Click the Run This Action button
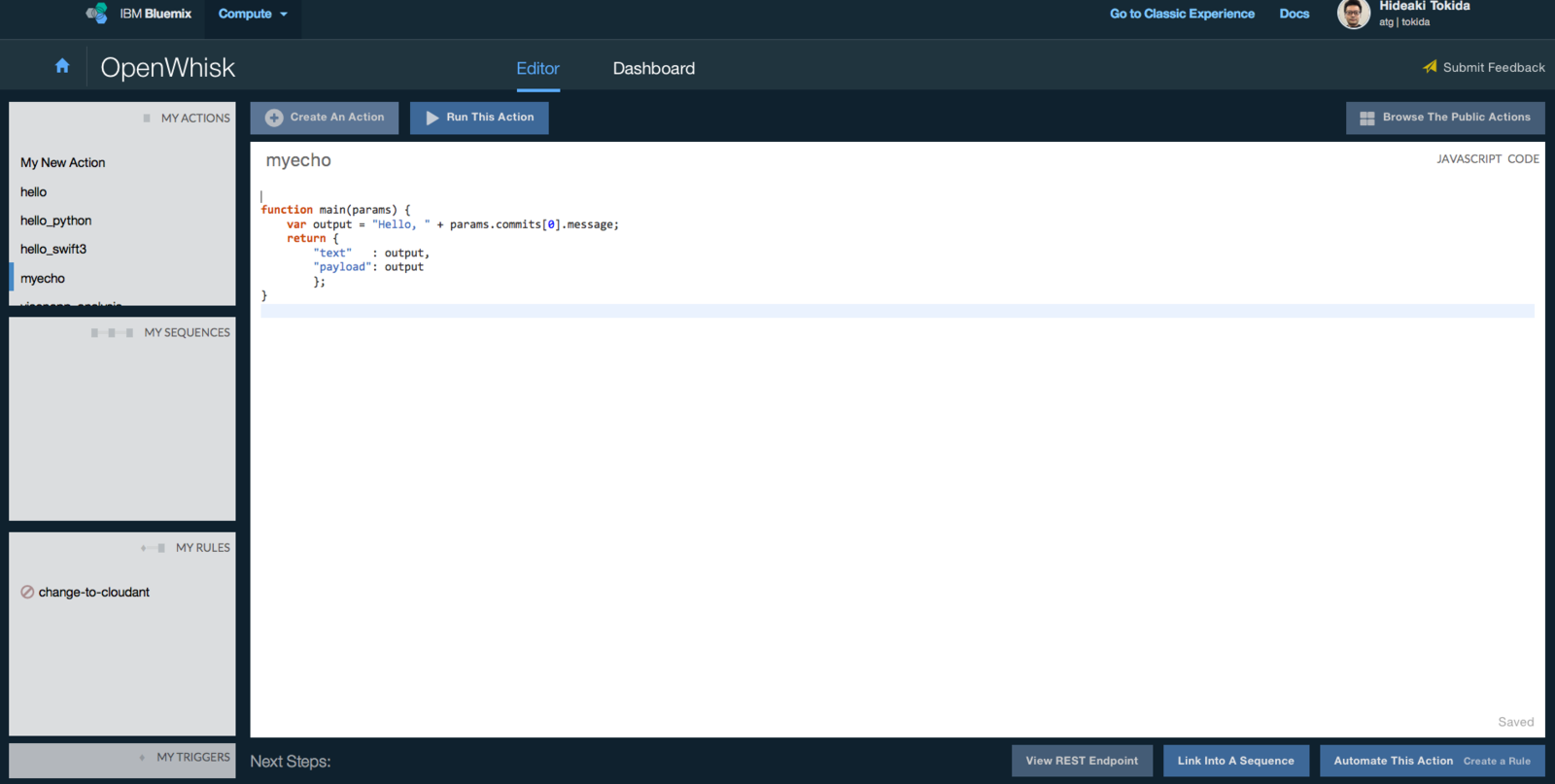This screenshot has height=784, width=1555. click(479, 118)
